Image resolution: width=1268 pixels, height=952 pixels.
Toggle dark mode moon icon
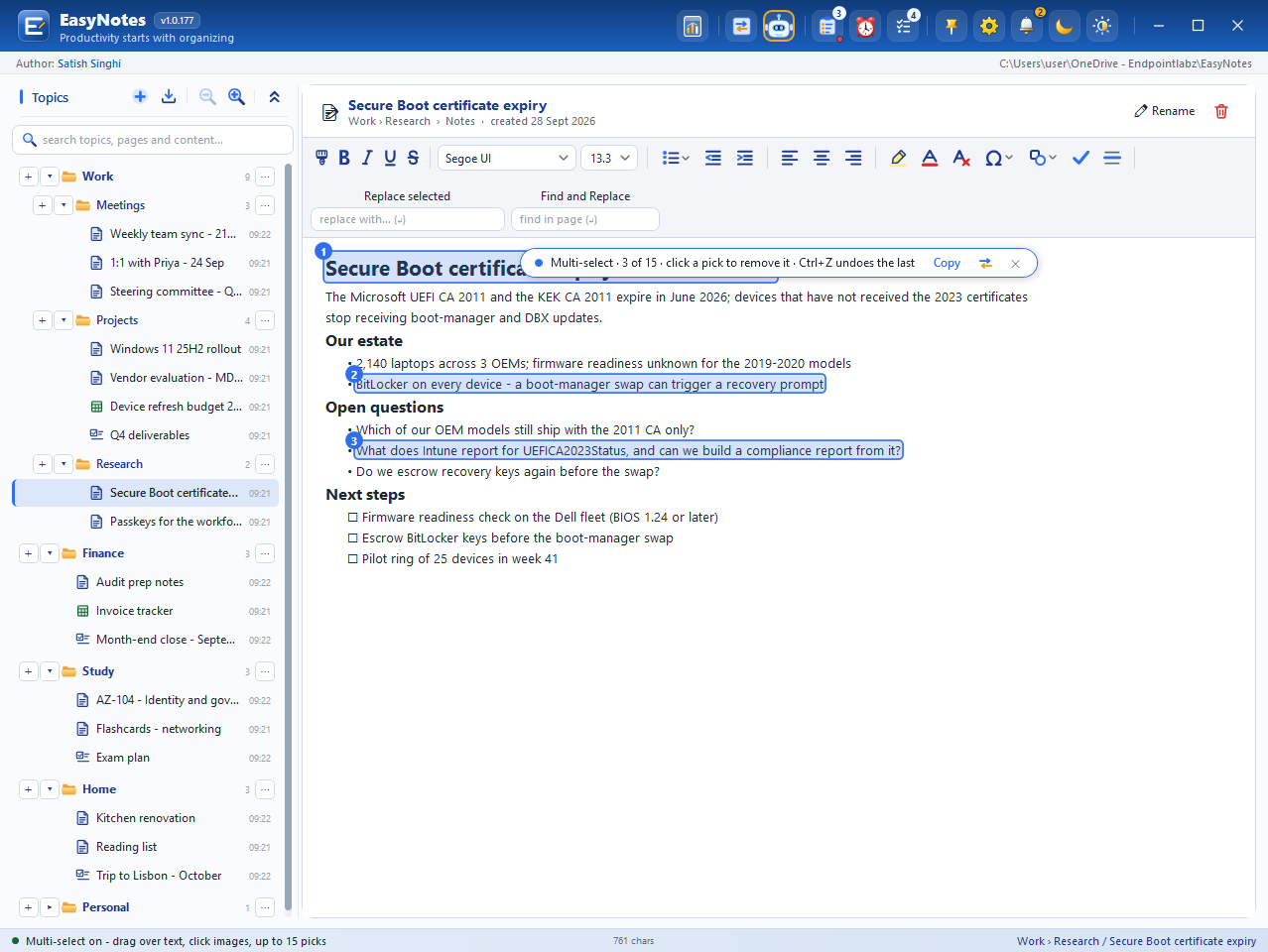tap(1065, 27)
